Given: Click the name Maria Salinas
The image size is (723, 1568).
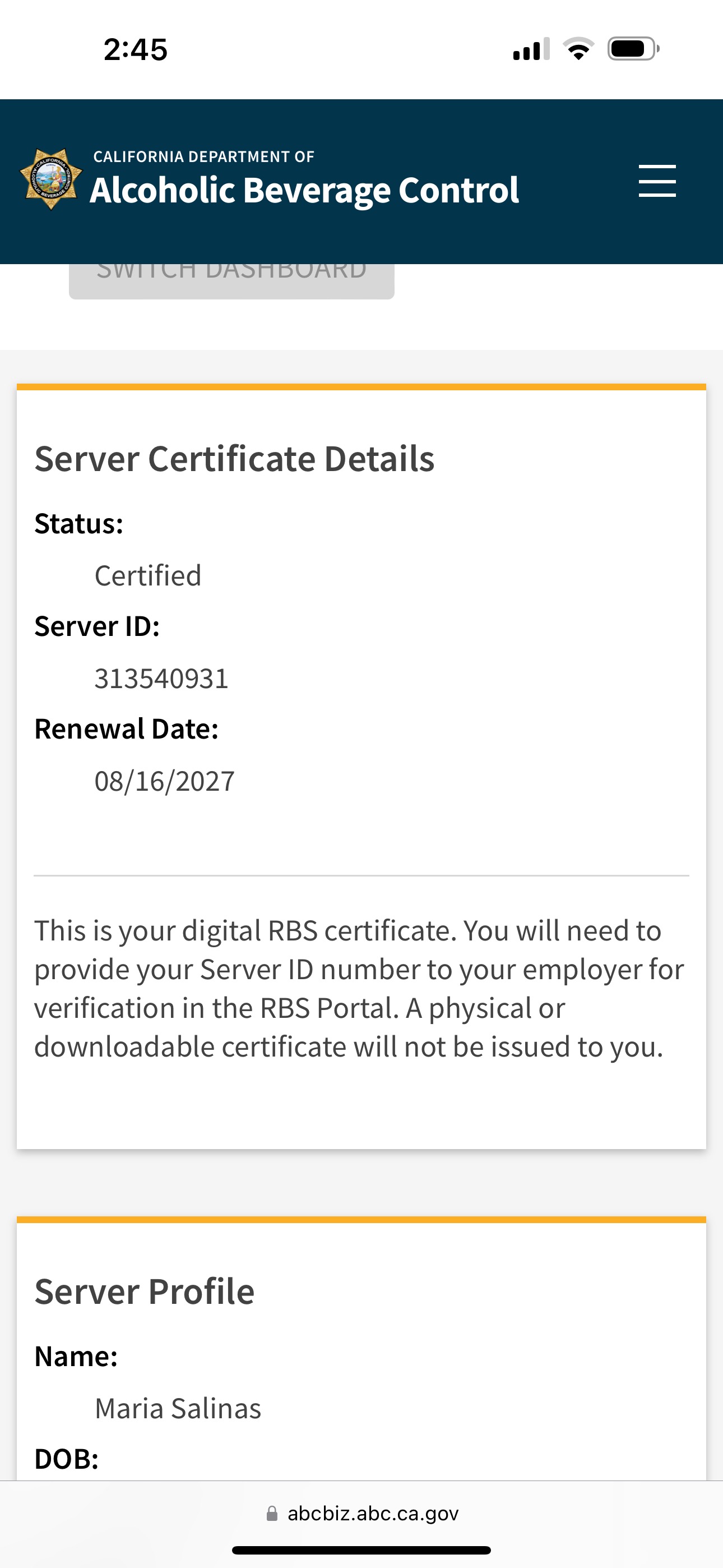Looking at the screenshot, I should tap(178, 1408).
